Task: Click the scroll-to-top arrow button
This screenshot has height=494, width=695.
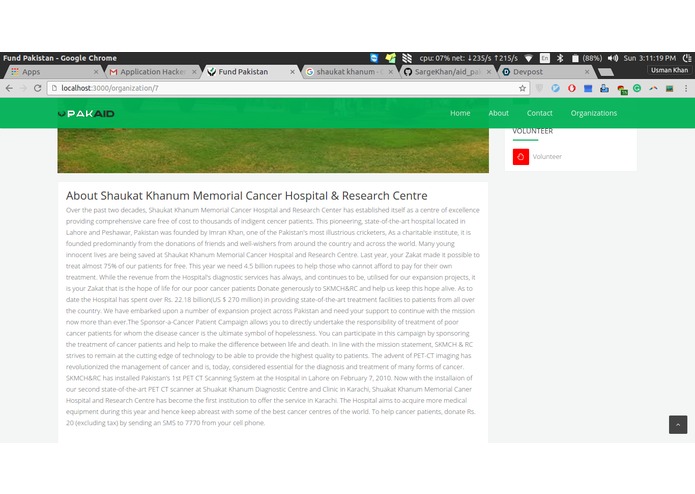Action: [x=678, y=424]
